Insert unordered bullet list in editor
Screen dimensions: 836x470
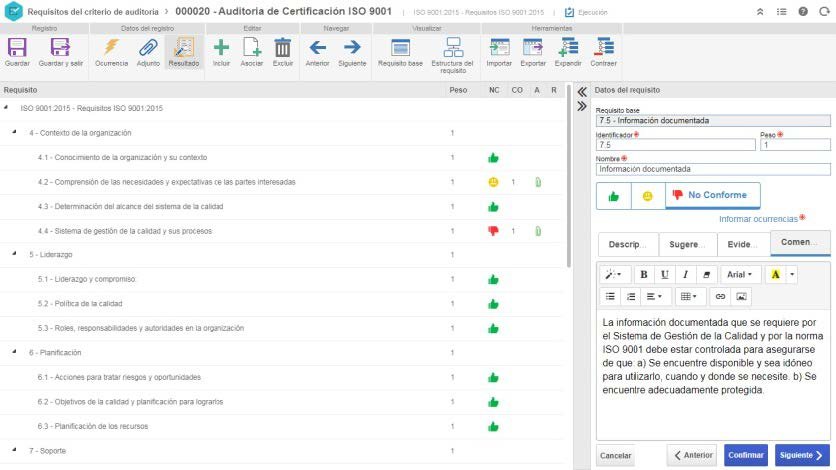(x=610, y=297)
